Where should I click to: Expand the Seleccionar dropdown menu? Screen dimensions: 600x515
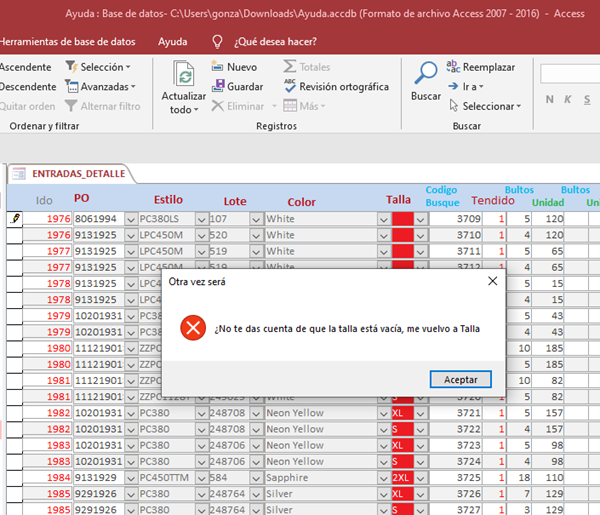coord(490,106)
